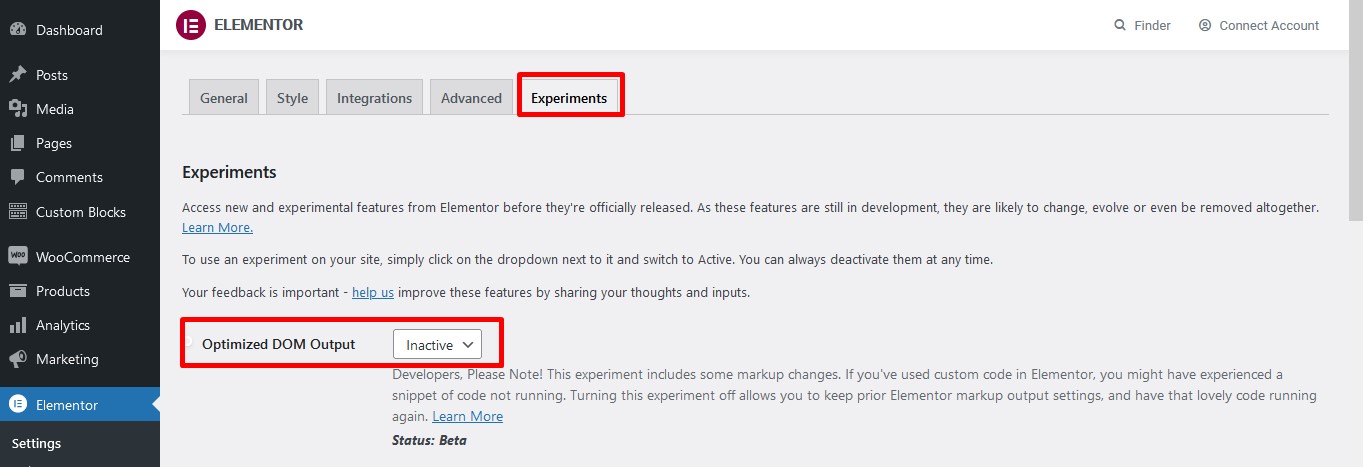
Task: Select the Advanced settings tab
Action: tap(471, 98)
